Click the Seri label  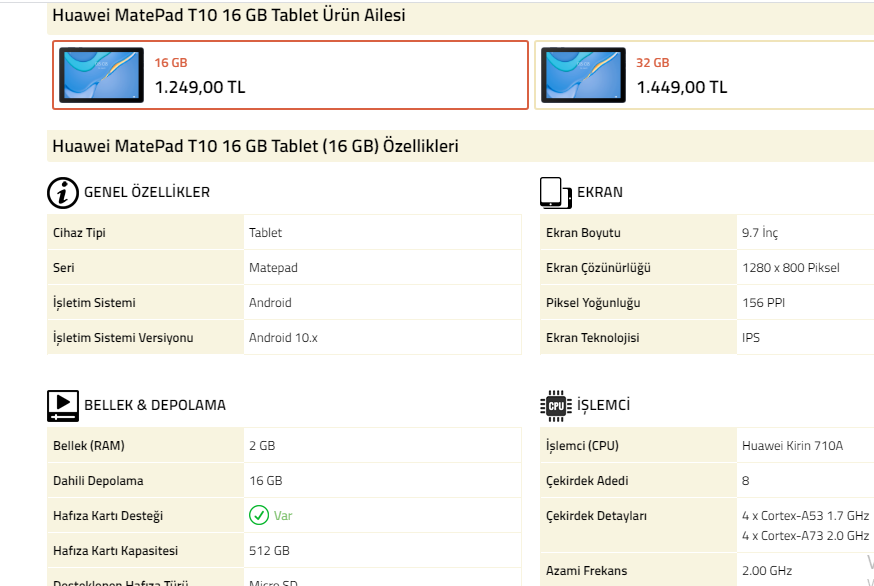click(64, 268)
